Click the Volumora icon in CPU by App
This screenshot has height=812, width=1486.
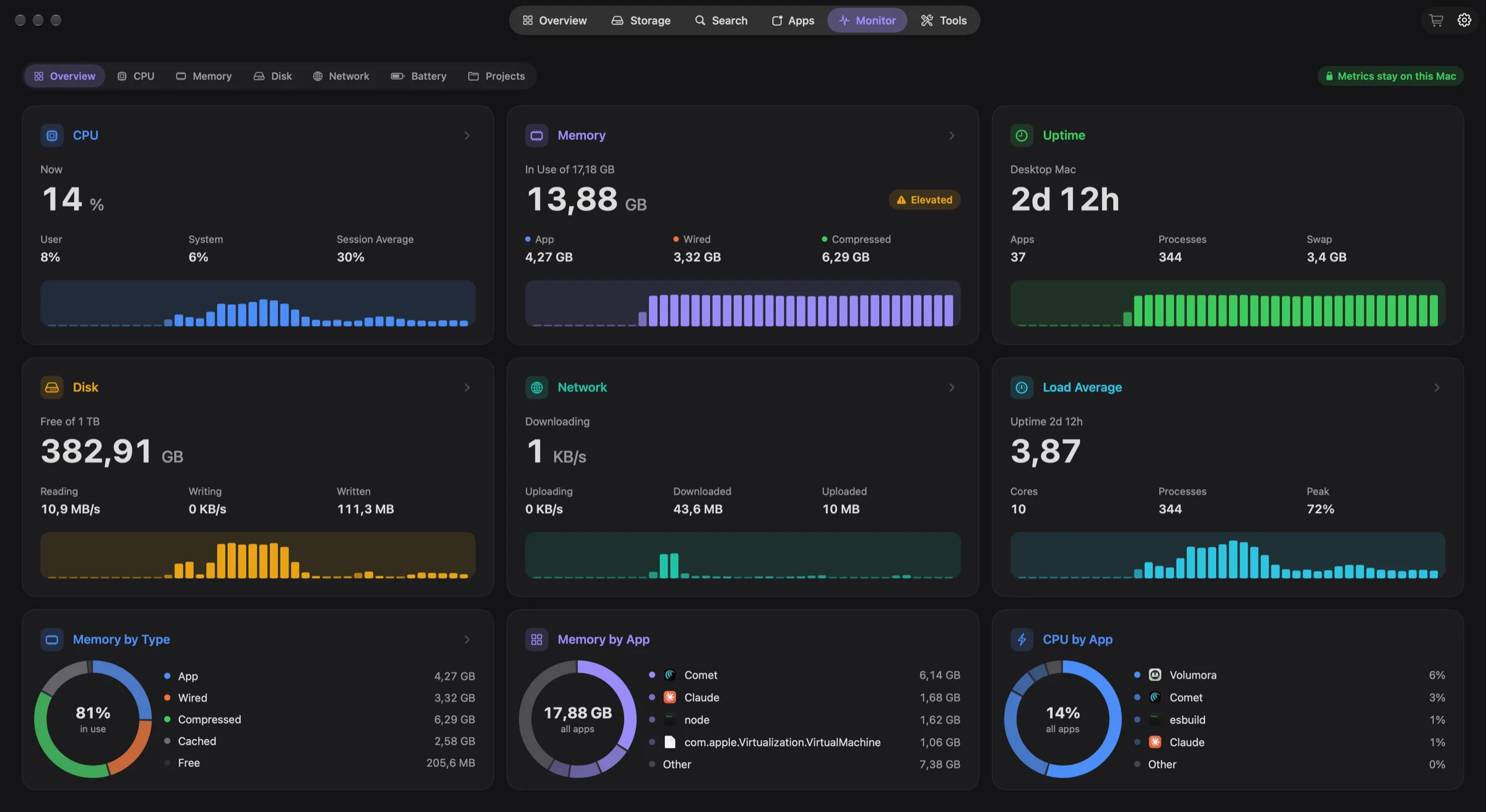pos(1155,675)
